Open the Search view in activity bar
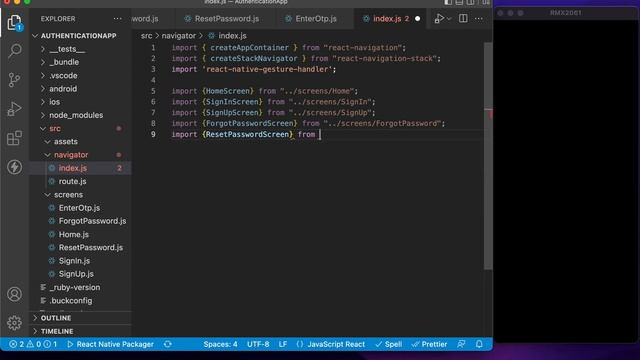This screenshot has height=360, width=640. [x=14, y=51]
